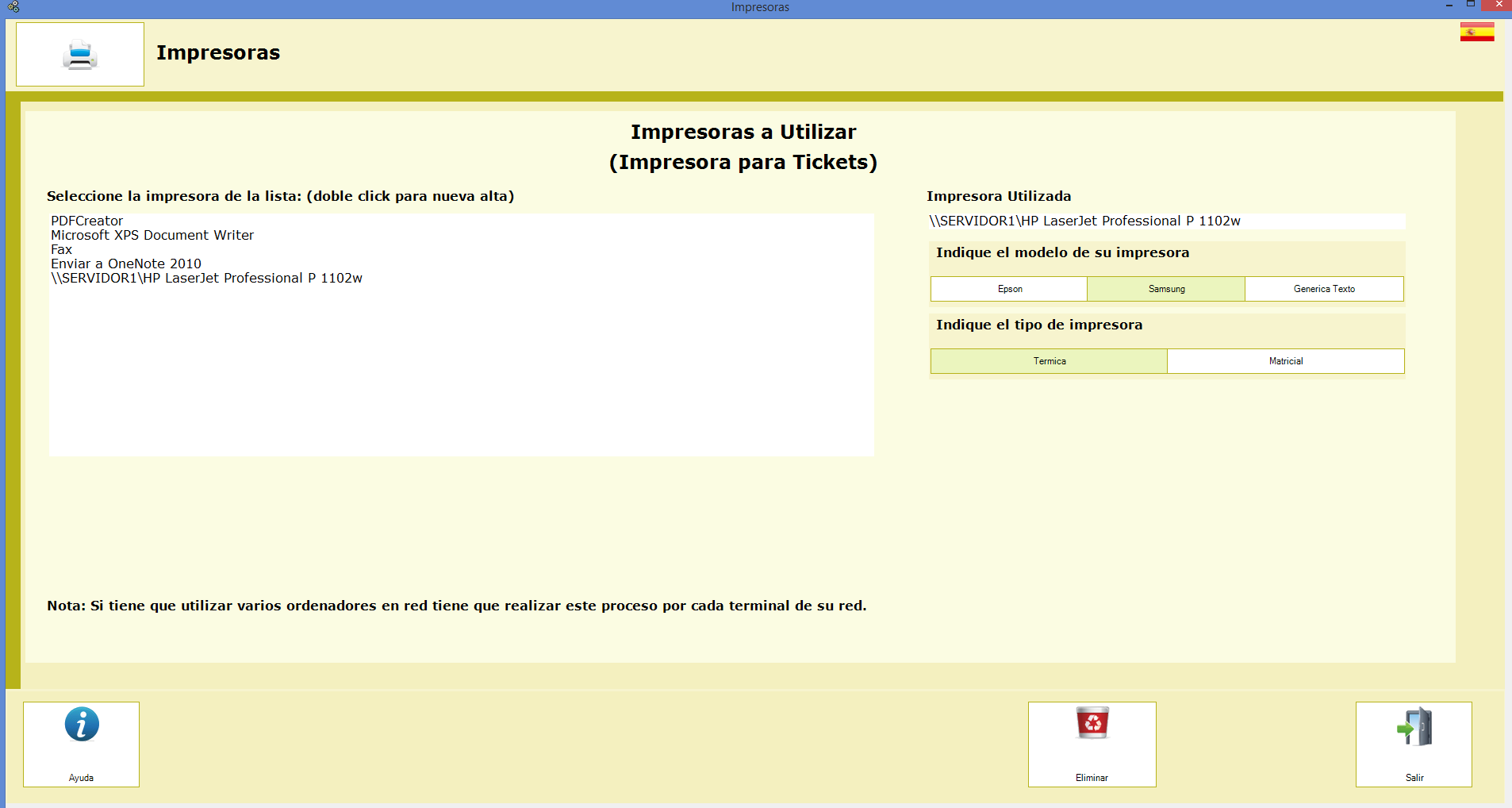Screen dimensions: 1512x808
Task: Select the SERVIDOR1 HP LaserJet list entry
Action: tap(206, 278)
